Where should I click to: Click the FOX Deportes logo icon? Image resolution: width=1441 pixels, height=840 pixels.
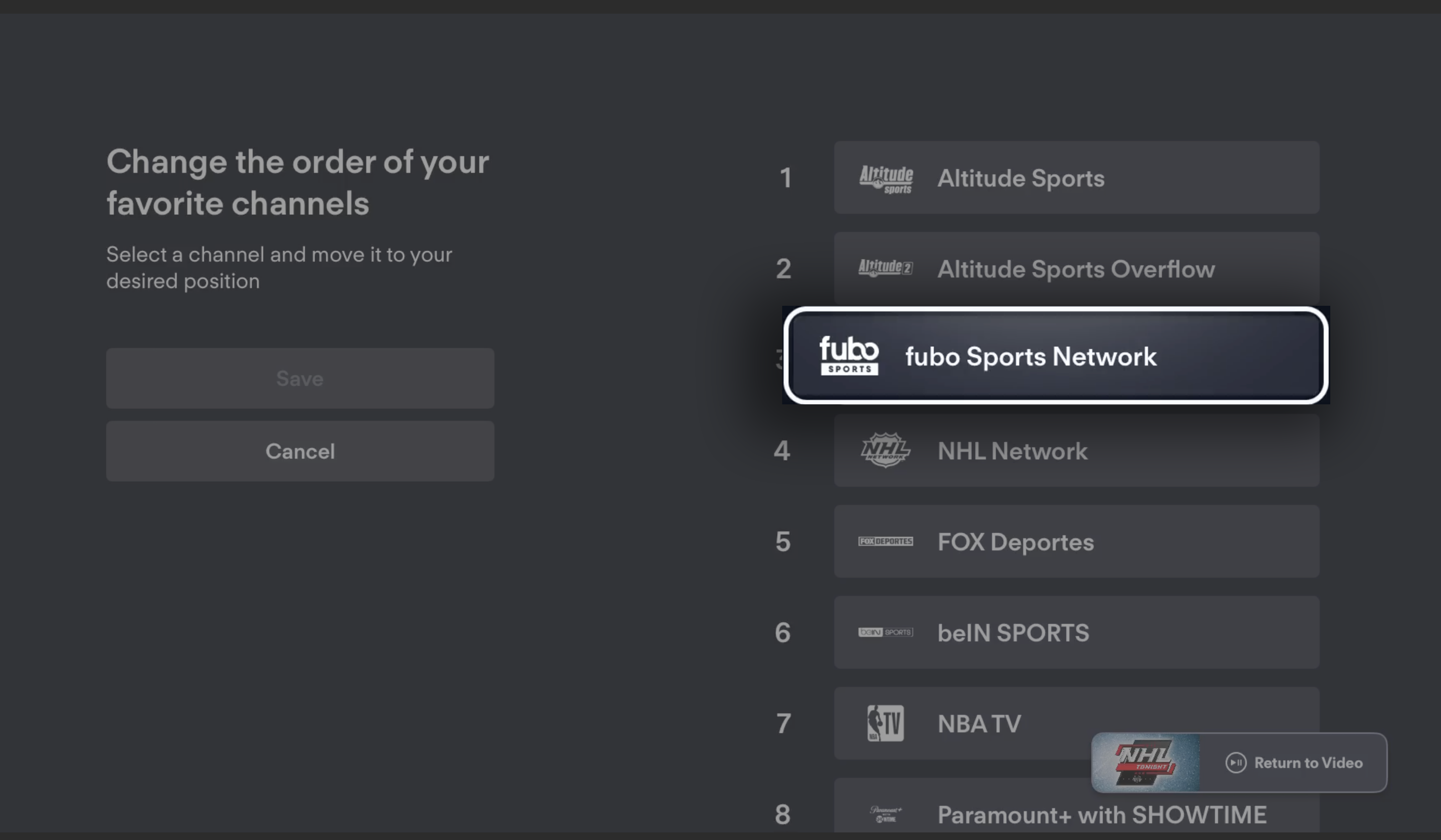(x=886, y=541)
